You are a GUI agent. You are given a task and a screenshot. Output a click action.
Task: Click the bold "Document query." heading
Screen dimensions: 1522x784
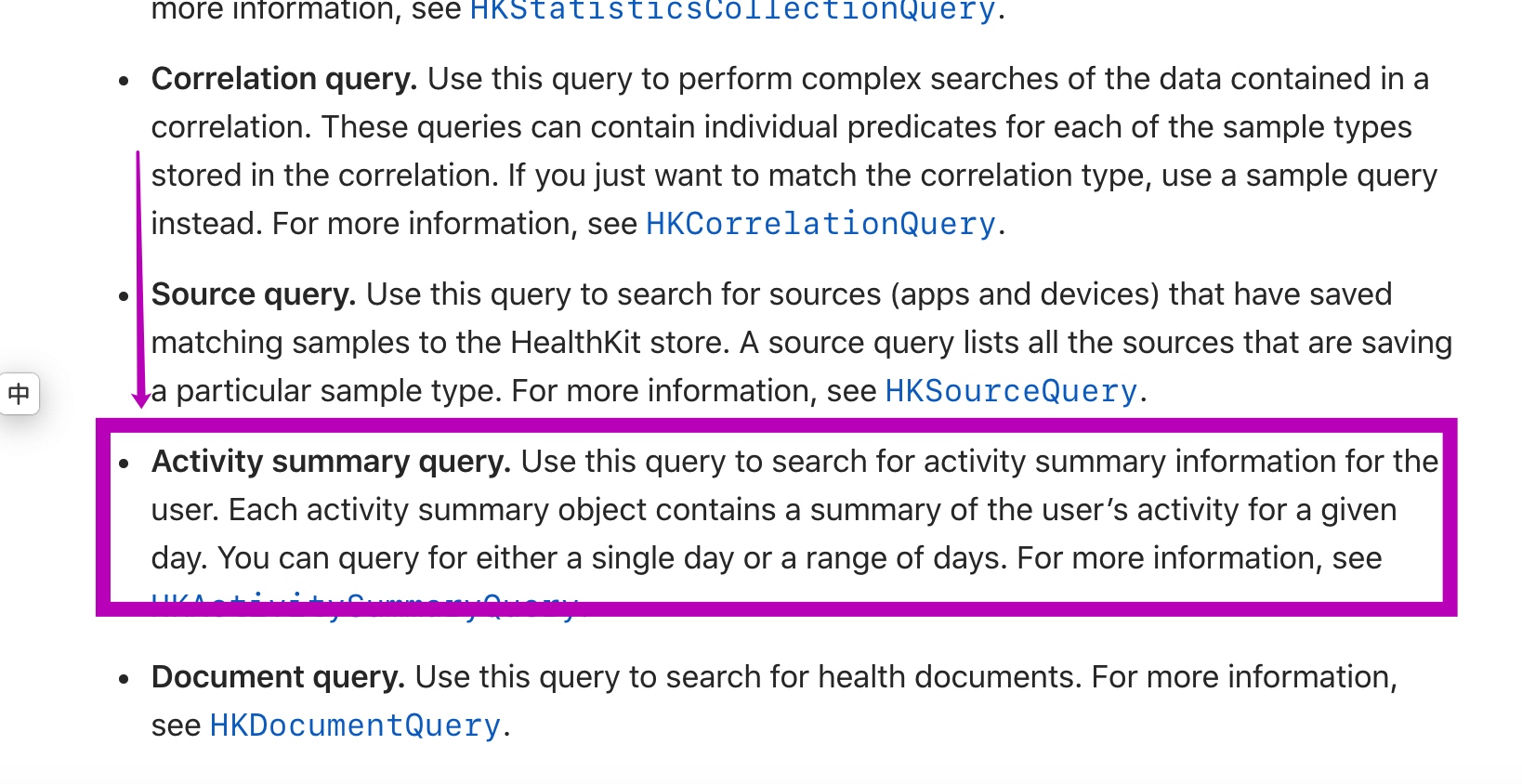pos(278,677)
